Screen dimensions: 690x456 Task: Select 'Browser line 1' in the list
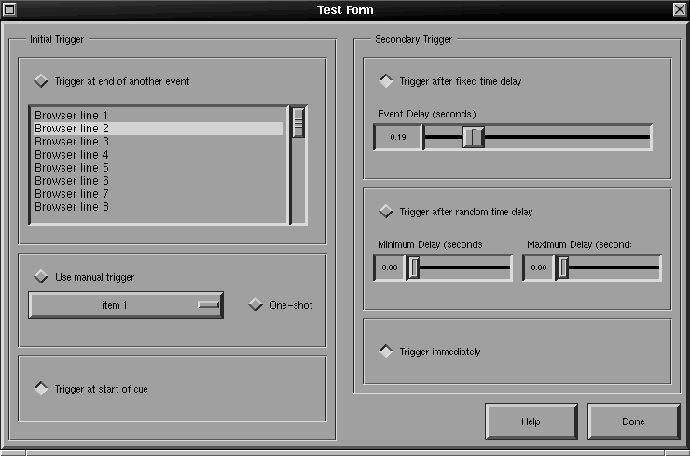[x=158, y=115]
